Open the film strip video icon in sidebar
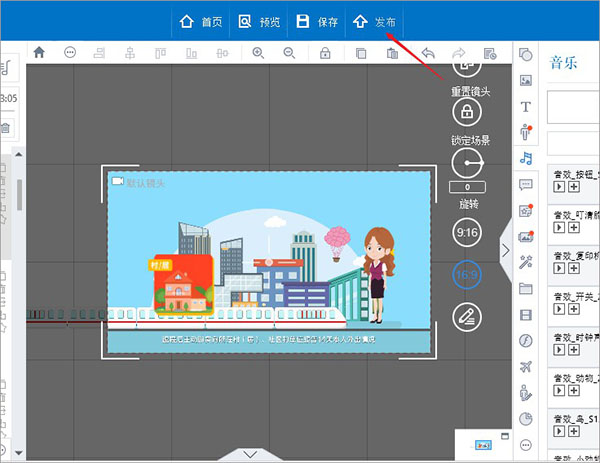This screenshot has width=600, height=463. [x=526, y=315]
